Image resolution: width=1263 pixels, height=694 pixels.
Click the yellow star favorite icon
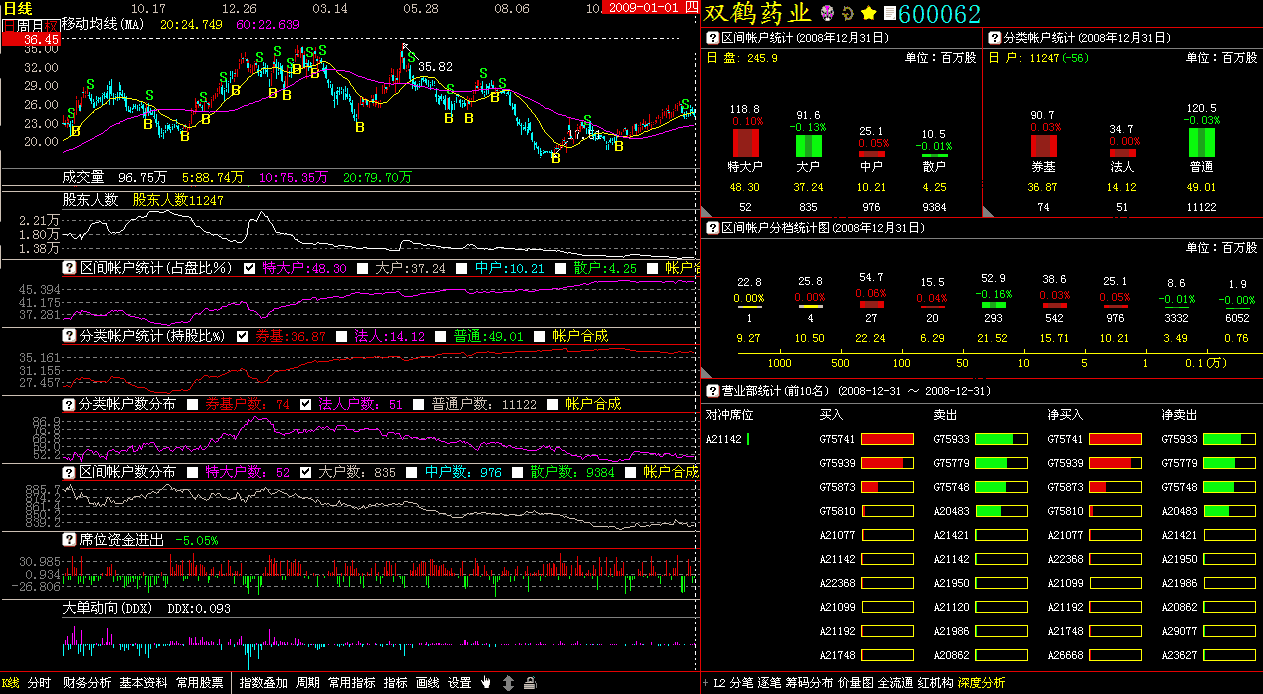[869, 13]
